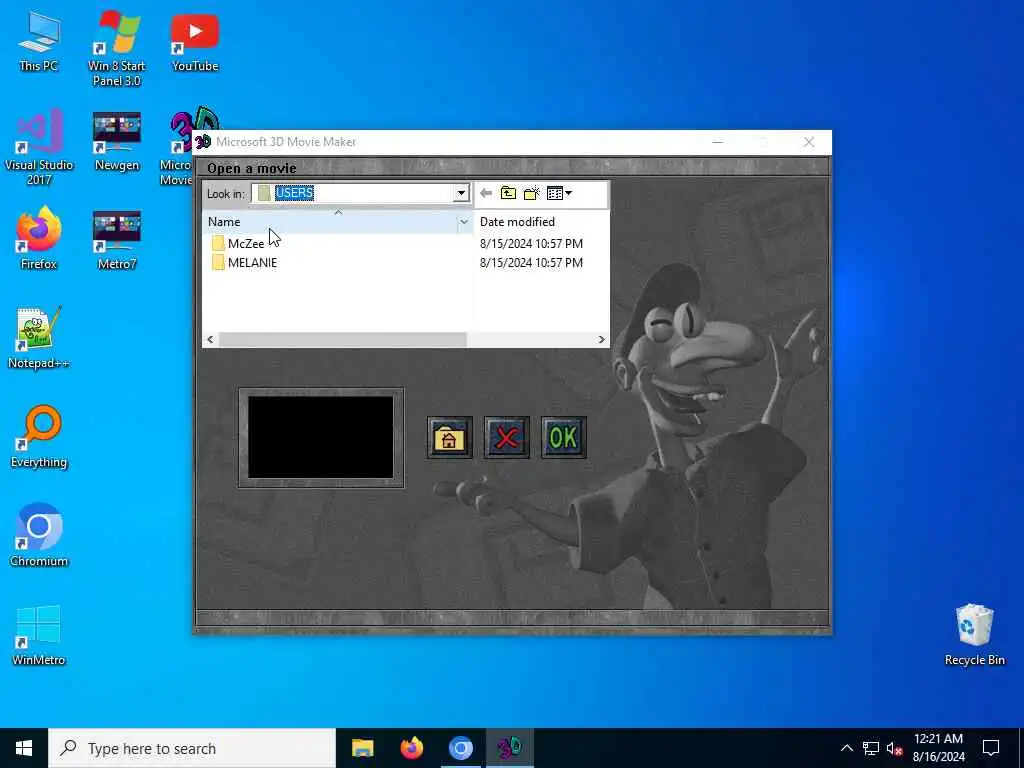Viewport: 1024px width, 768px height.
Task: Launch Firefox from the desktop
Action: pyautogui.click(x=39, y=239)
